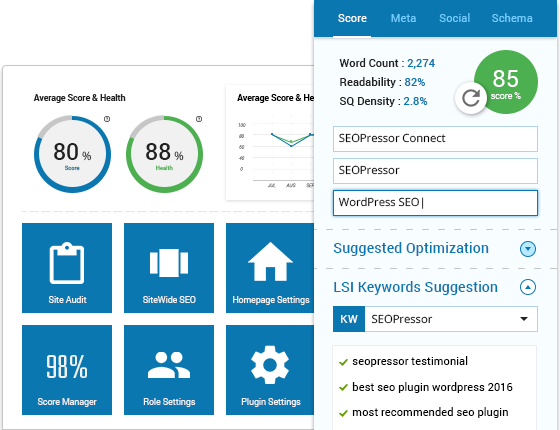Open the Plugin Settings gear tile
The height and width of the screenshot is (430, 560).
click(270, 370)
